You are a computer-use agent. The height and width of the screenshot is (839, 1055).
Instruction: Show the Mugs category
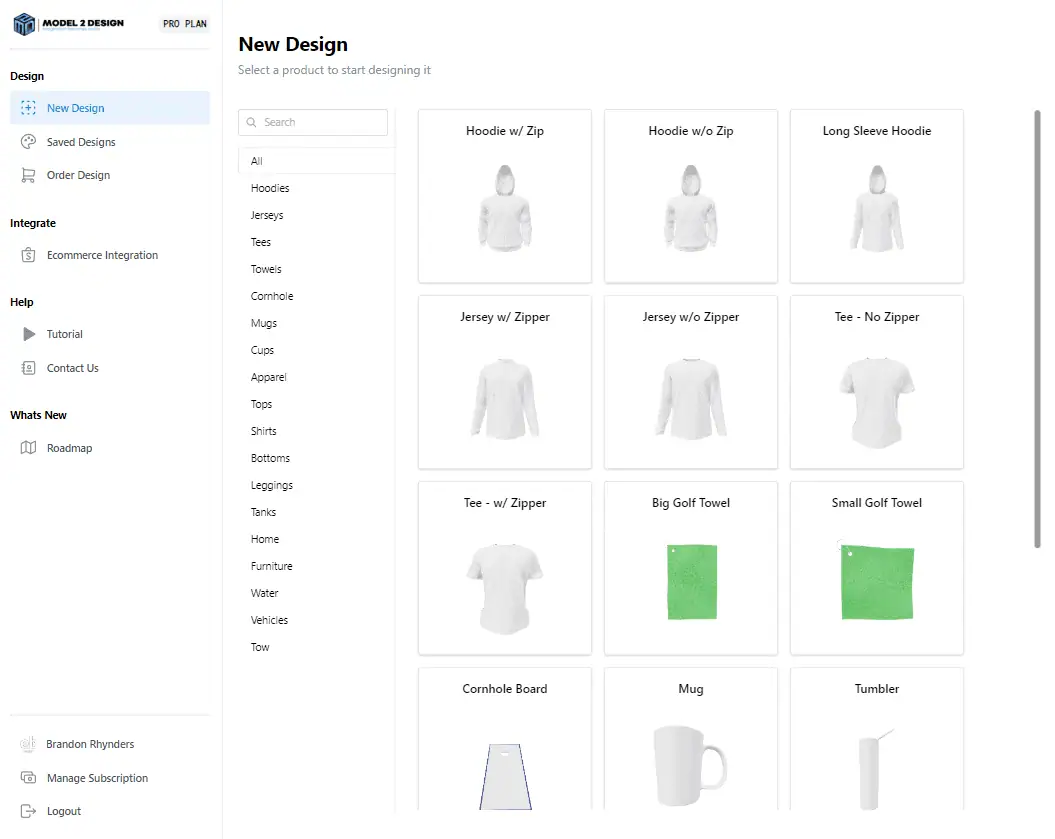click(x=264, y=323)
